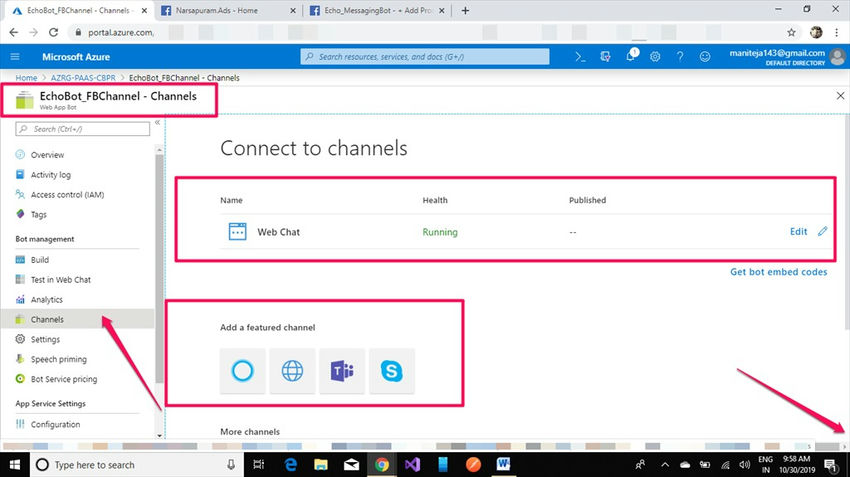
Task: Open Bot Service pricing
Action: click(x=64, y=379)
